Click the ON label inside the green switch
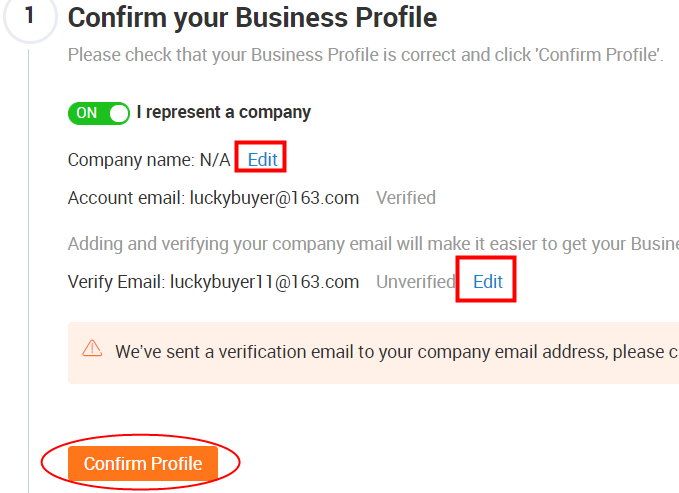Screen dimensions: 679x493 pos(87,113)
